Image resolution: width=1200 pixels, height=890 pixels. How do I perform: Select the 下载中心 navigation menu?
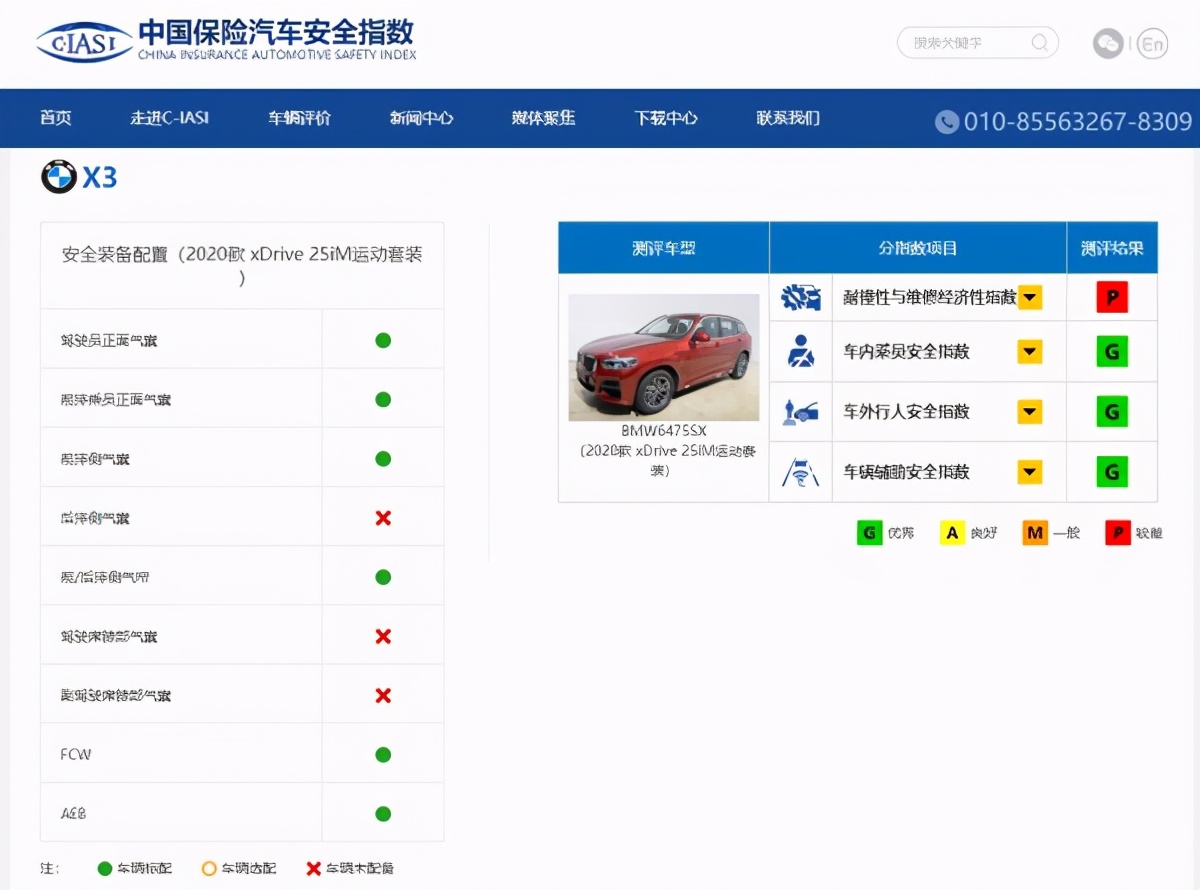(665, 118)
